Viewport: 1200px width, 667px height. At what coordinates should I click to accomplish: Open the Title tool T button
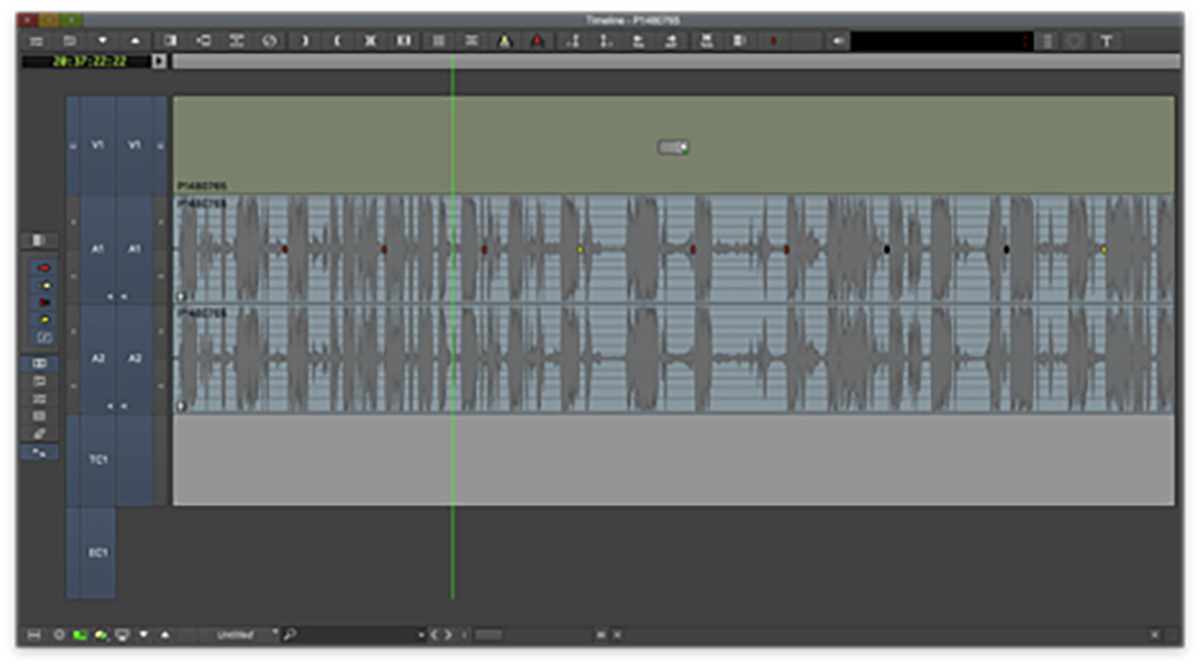click(1107, 41)
